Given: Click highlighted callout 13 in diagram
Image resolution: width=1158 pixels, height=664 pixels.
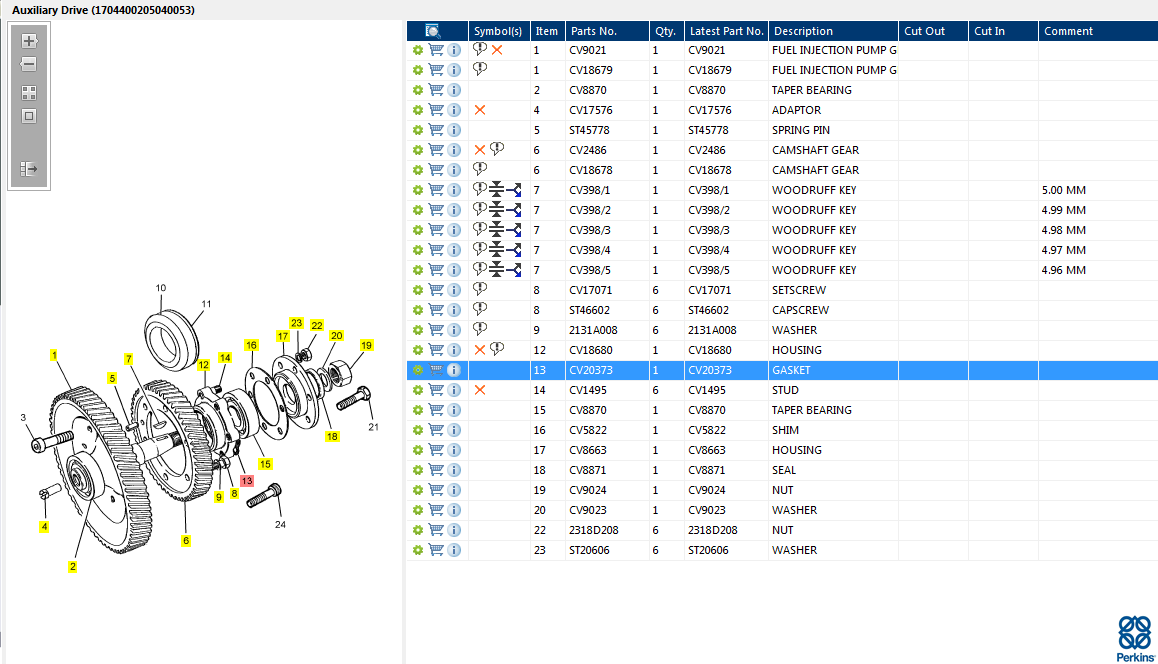Looking at the screenshot, I should 246,481.
